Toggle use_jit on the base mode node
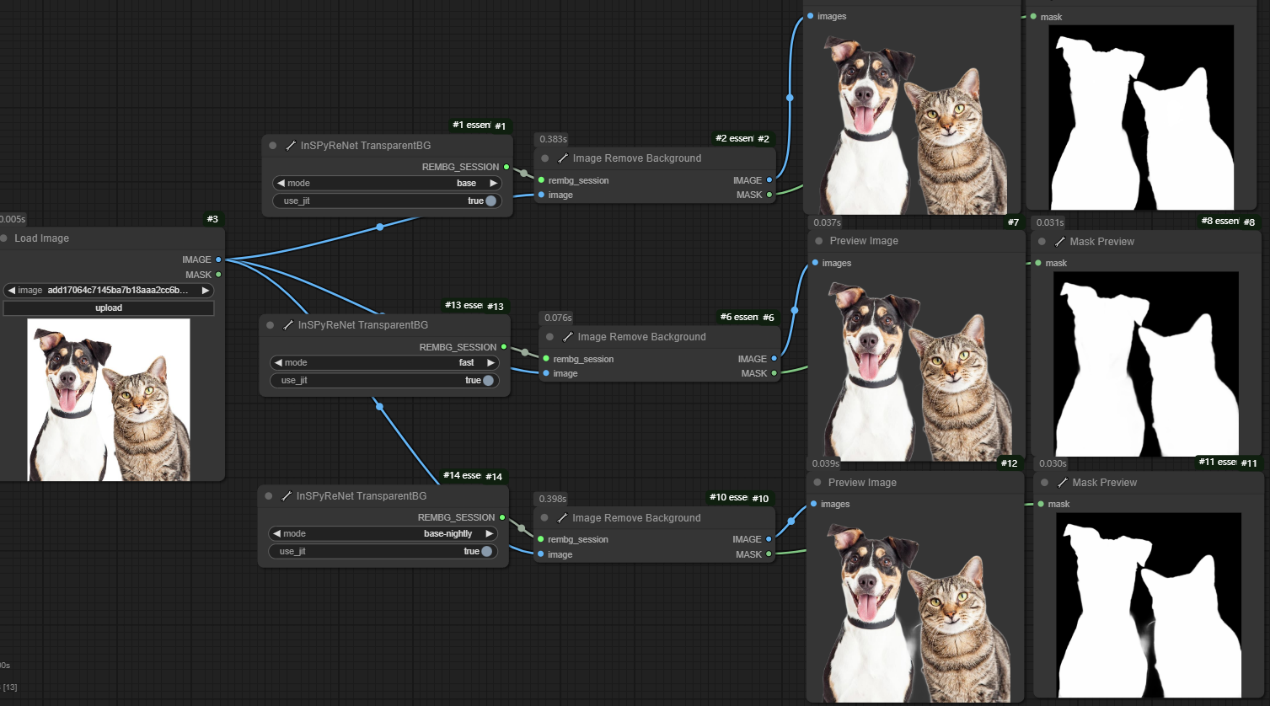This screenshot has width=1270, height=706. pos(490,201)
